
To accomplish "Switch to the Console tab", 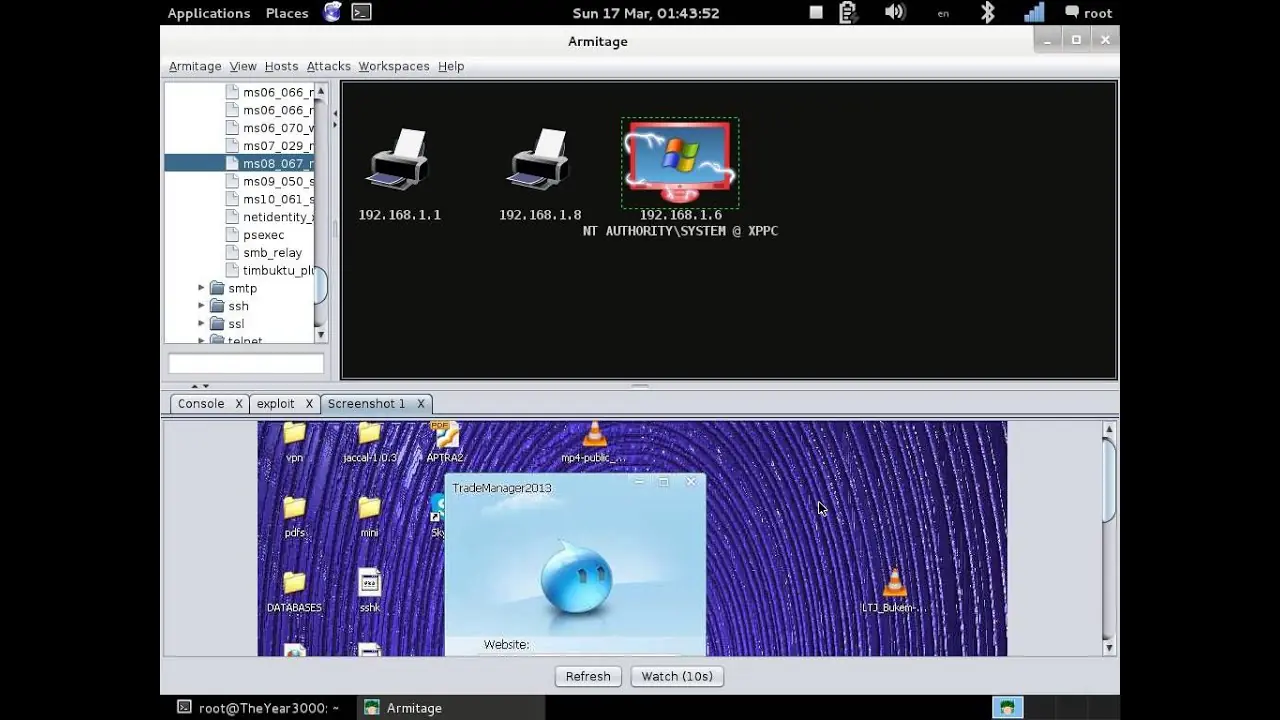I will tap(201, 404).
